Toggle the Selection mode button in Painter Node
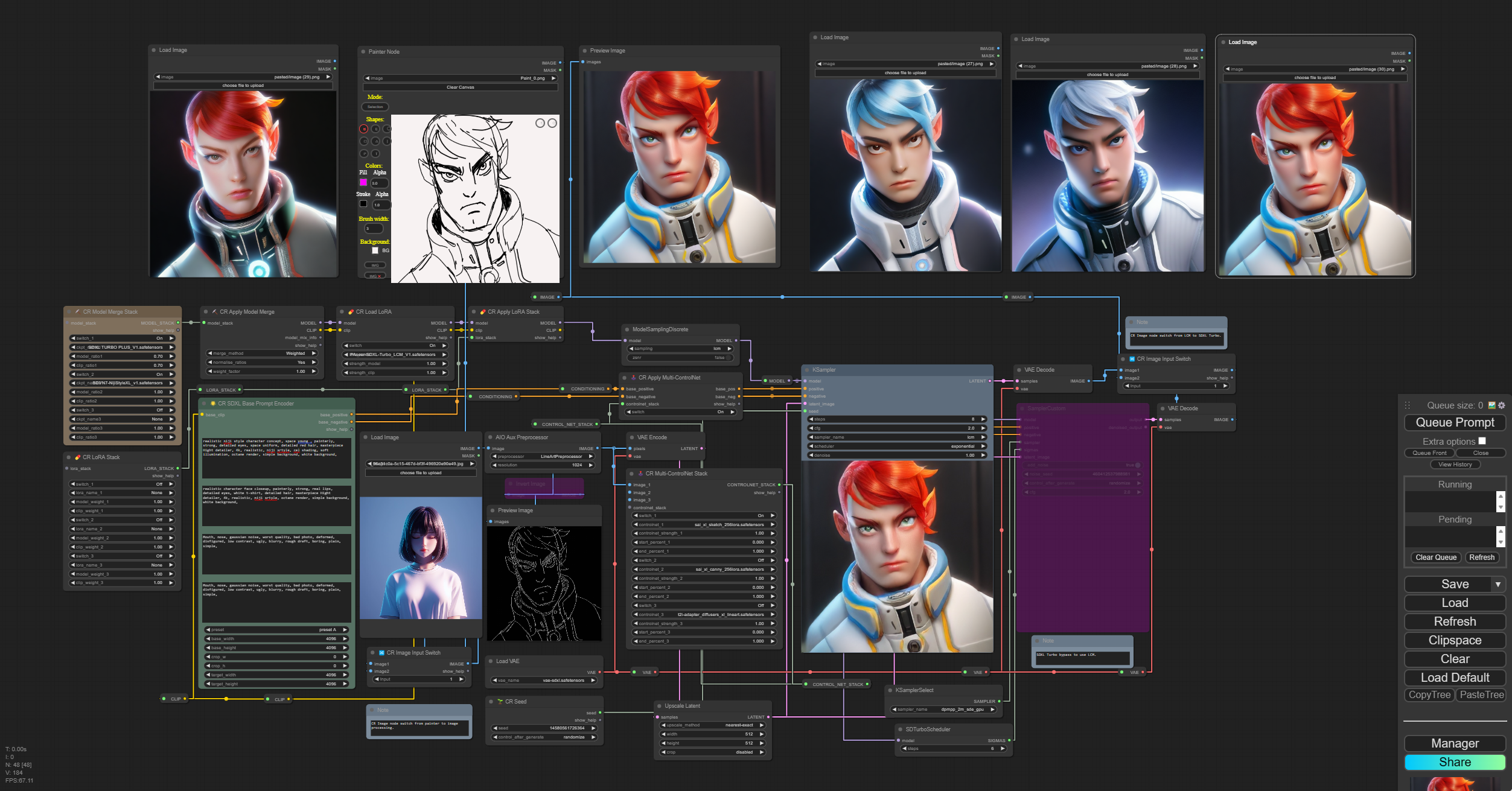The height and width of the screenshot is (791, 1512). coord(375,107)
